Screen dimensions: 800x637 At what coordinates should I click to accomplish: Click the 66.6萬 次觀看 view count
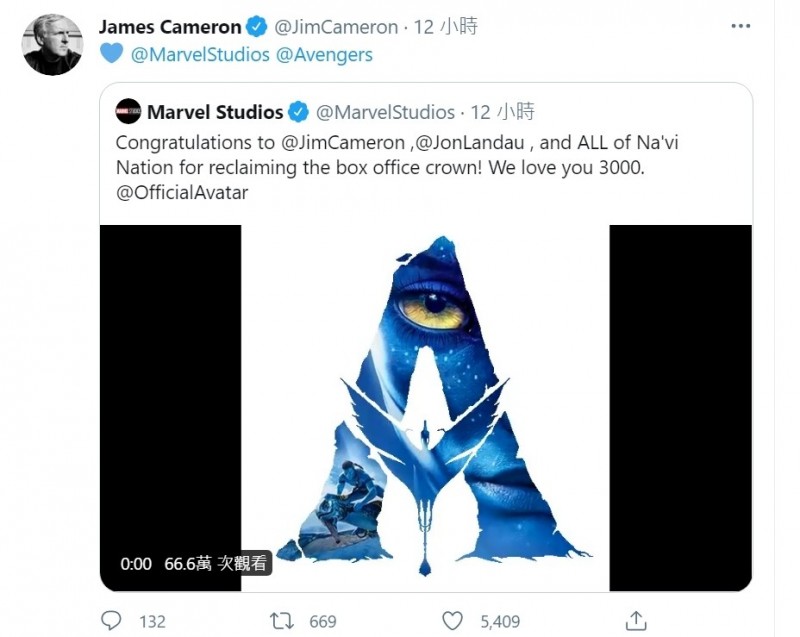(x=216, y=564)
